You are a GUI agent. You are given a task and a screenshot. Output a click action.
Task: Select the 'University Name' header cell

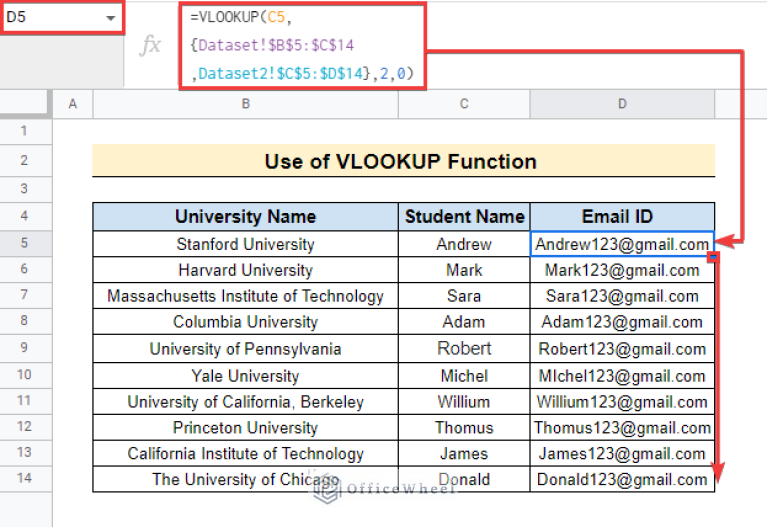point(245,217)
